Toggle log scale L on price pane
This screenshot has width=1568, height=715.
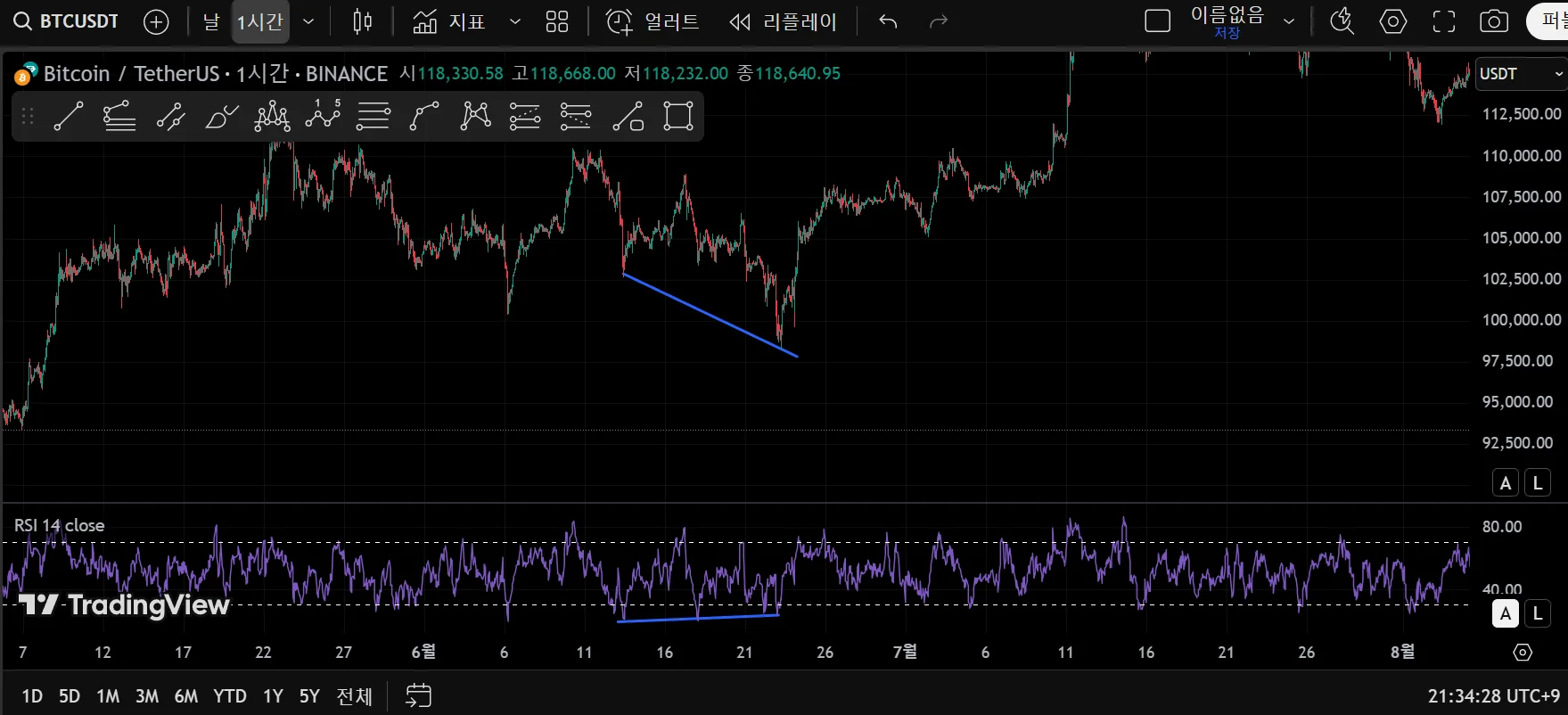tap(1538, 483)
